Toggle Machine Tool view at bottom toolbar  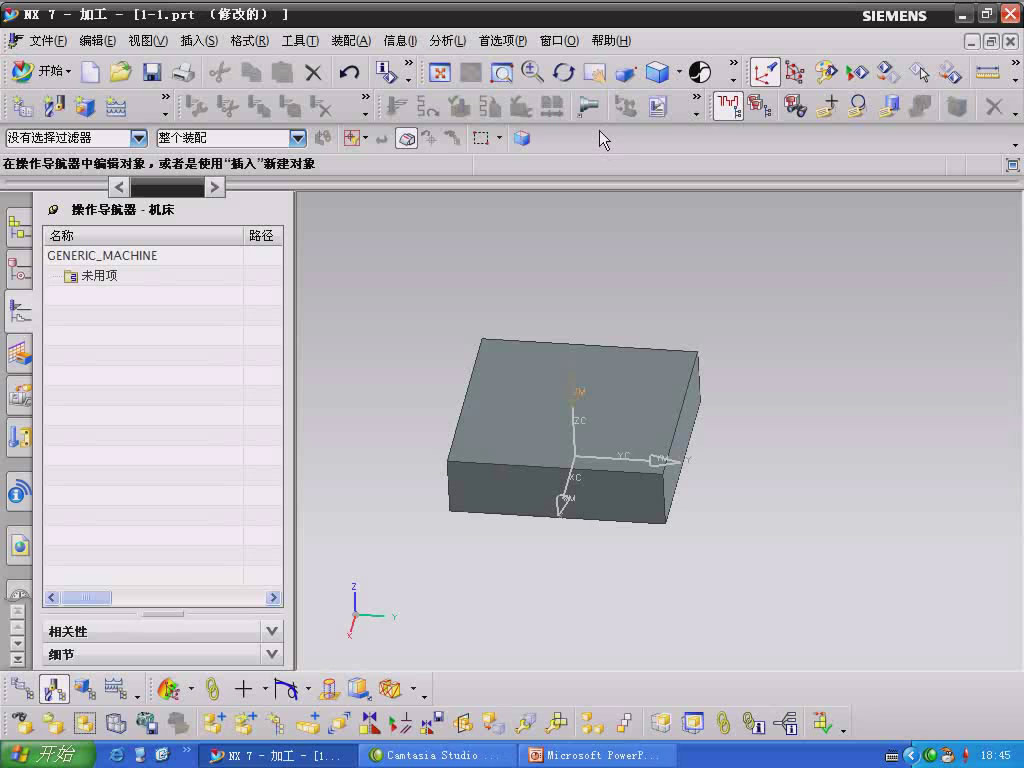pos(54,688)
